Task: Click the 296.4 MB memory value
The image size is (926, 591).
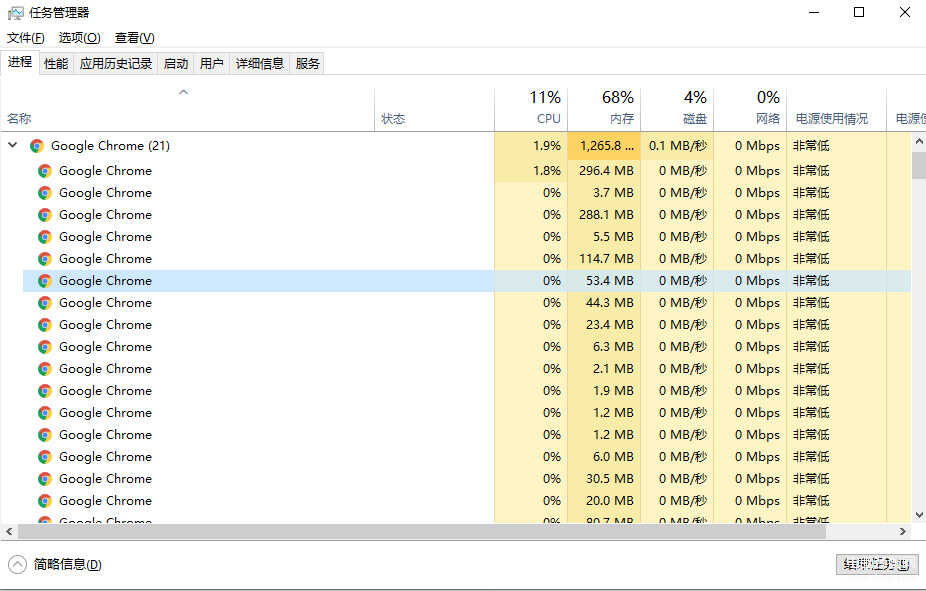Action: tap(606, 171)
